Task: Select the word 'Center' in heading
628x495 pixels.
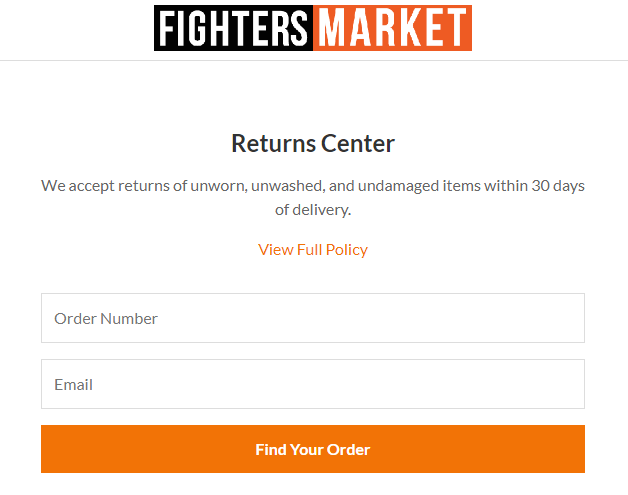Action: [x=358, y=143]
